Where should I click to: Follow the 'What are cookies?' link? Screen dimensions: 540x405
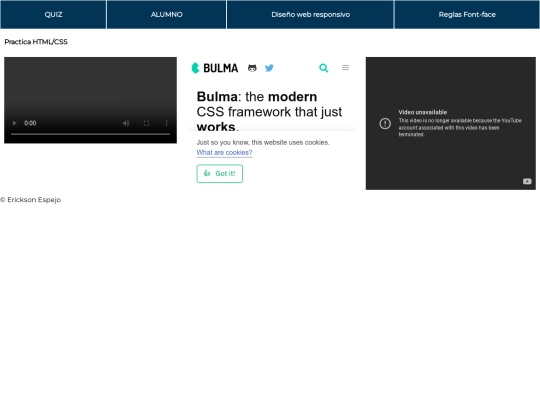coord(224,153)
